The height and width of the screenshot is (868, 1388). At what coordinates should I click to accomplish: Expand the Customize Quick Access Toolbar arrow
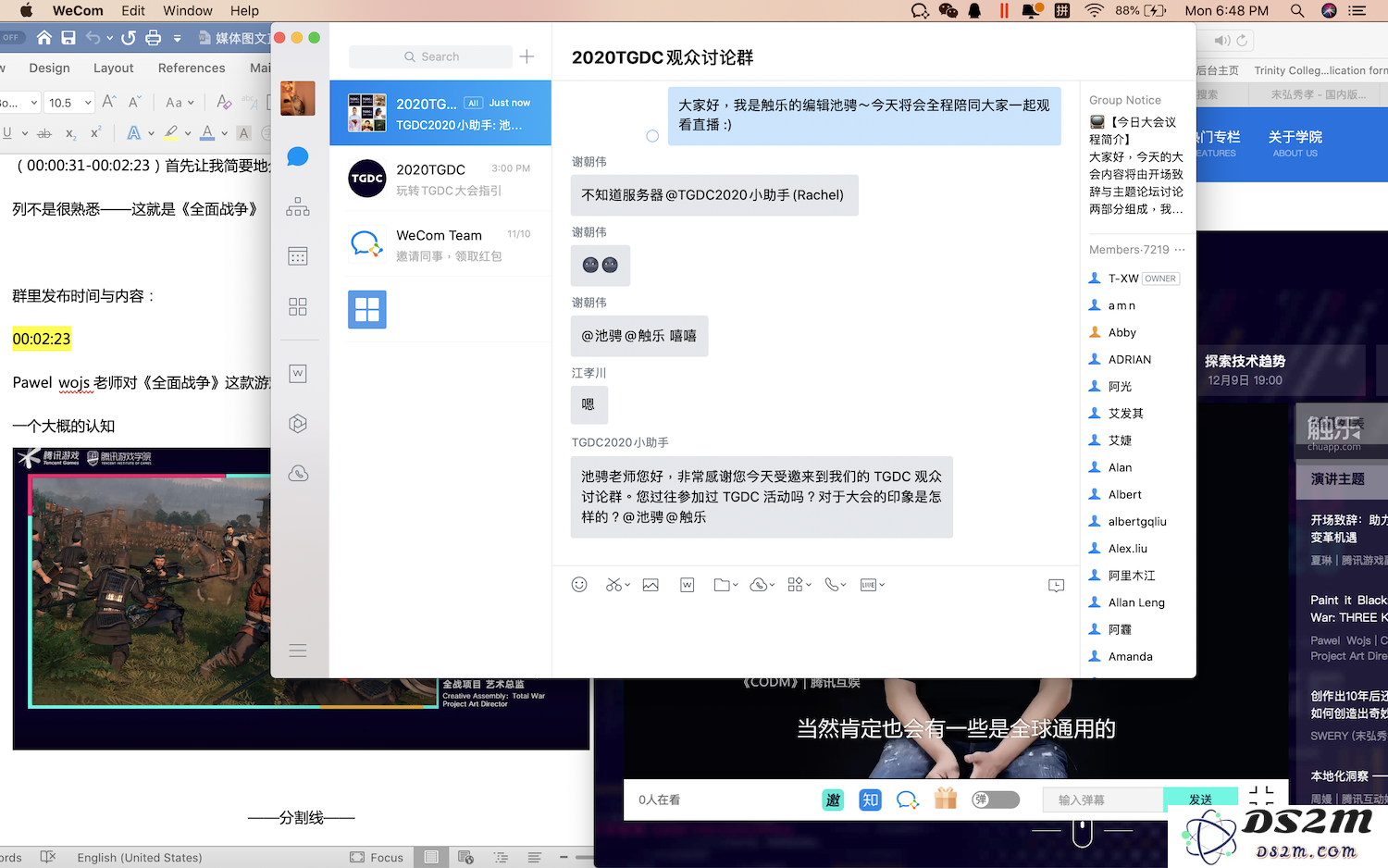click(x=178, y=38)
